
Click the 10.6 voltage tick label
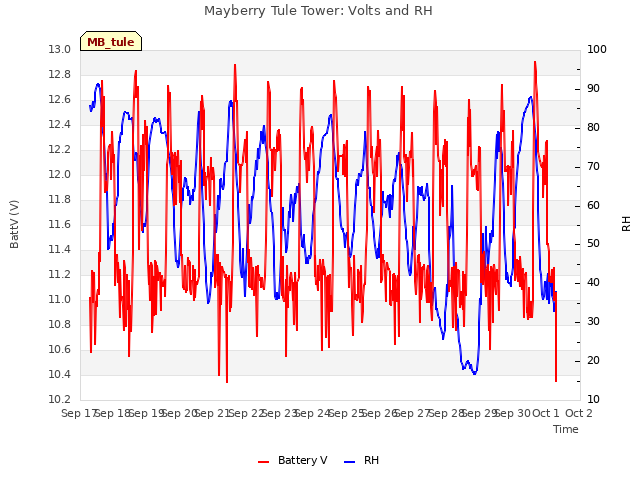click(60, 349)
